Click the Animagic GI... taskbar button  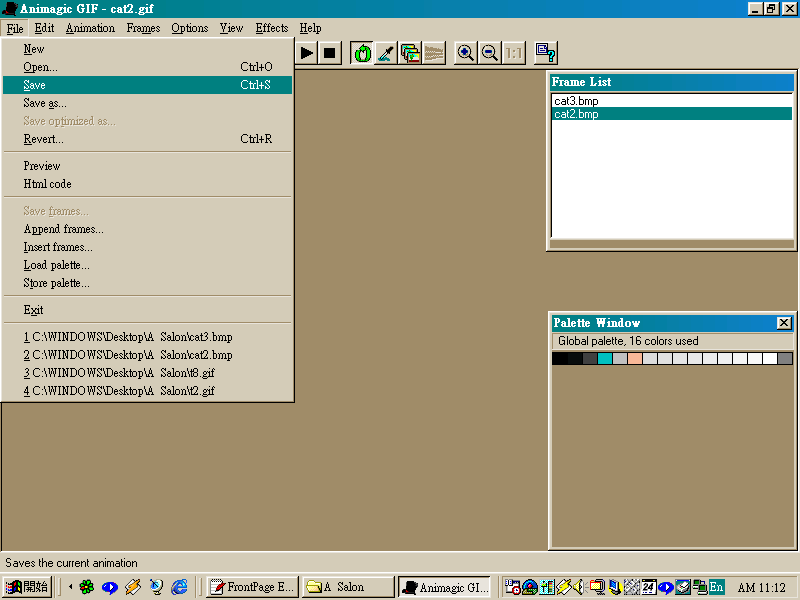tap(444, 587)
